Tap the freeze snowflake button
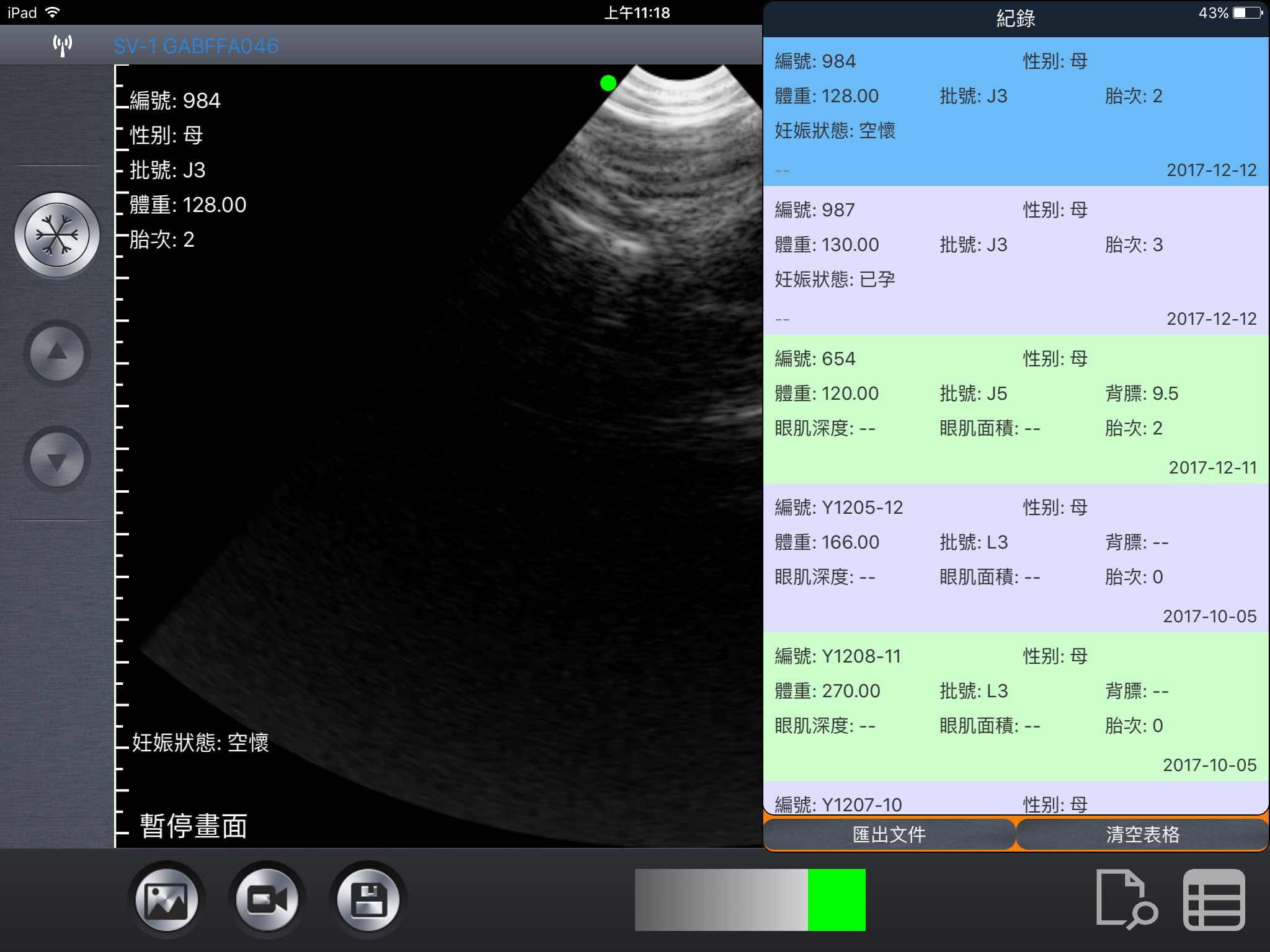The image size is (1270, 952). (57, 235)
